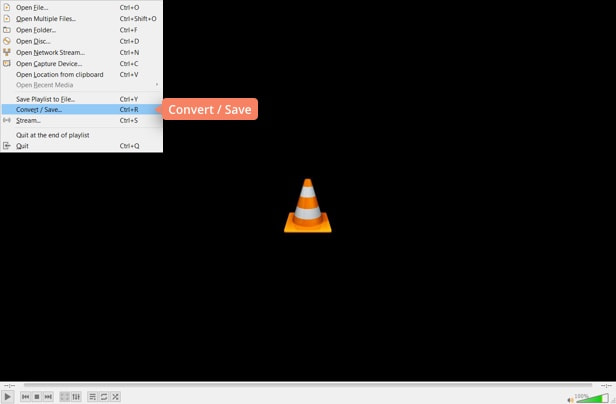616x404 pixels.
Task: Toggle loop repeat mode
Action: [104, 397]
